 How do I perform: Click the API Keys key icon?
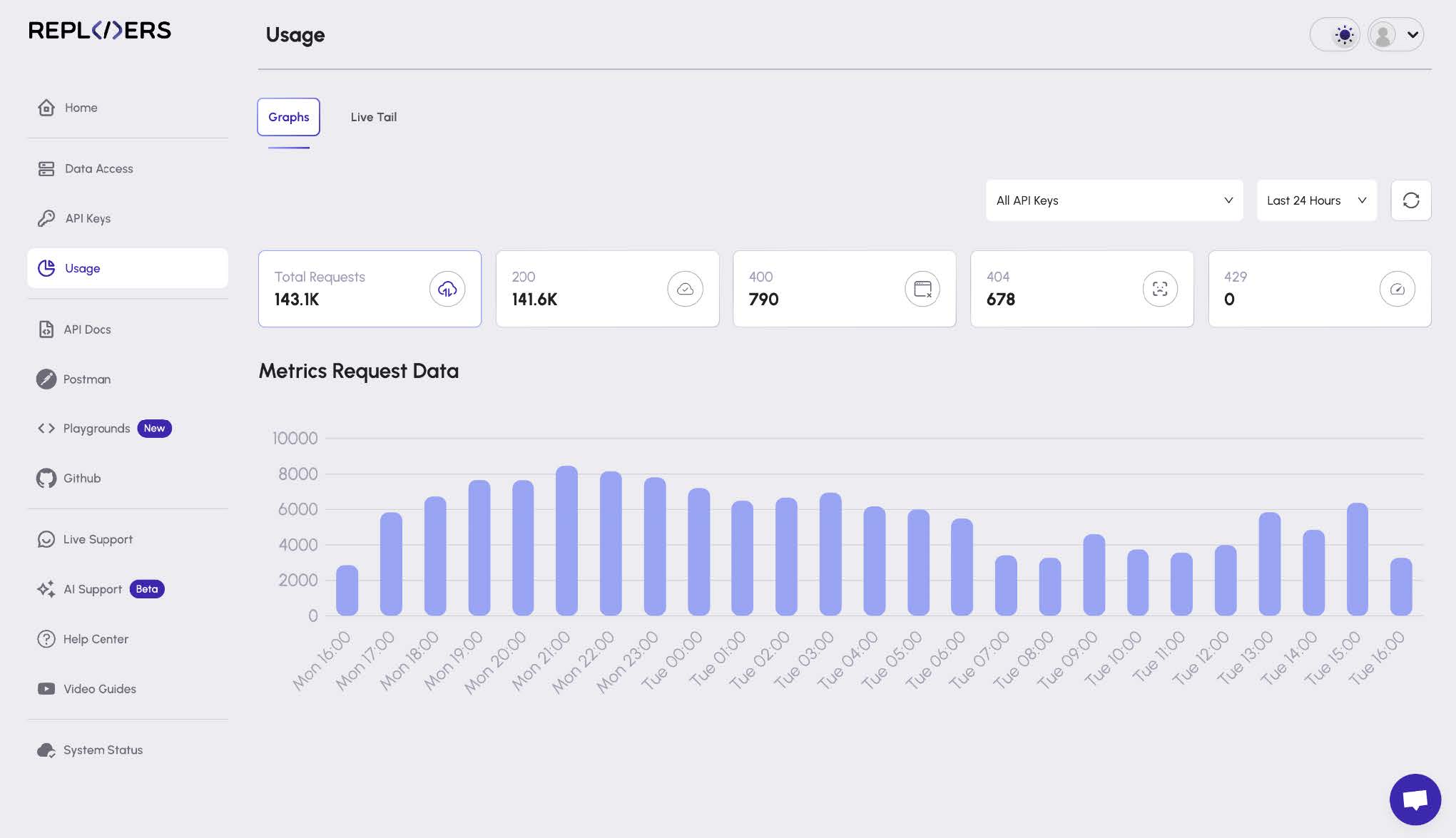coord(46,218)
